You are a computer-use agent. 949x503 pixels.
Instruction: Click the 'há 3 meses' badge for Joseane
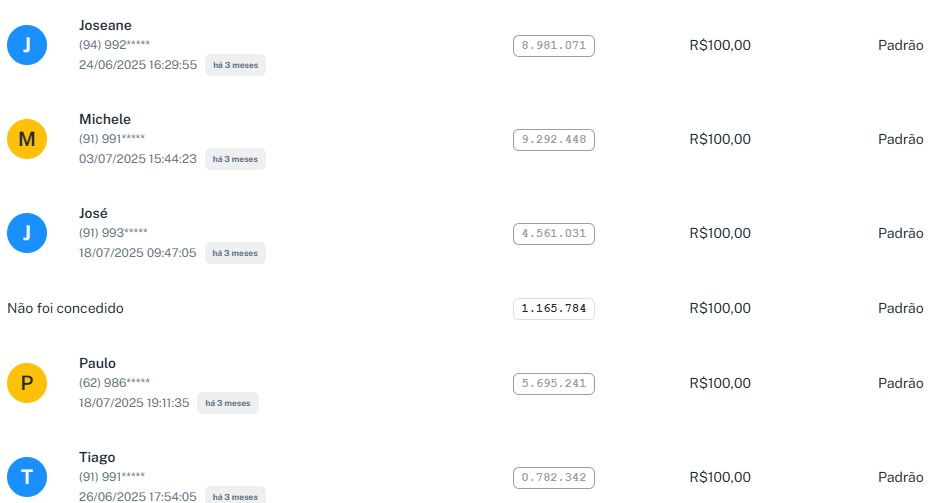pyautogui.click(x=235, y=65)
